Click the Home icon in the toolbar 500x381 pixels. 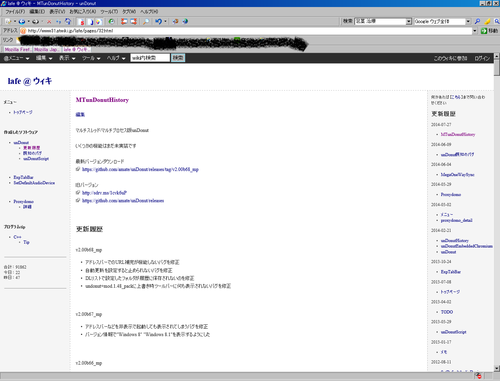[x=68, y=22]
